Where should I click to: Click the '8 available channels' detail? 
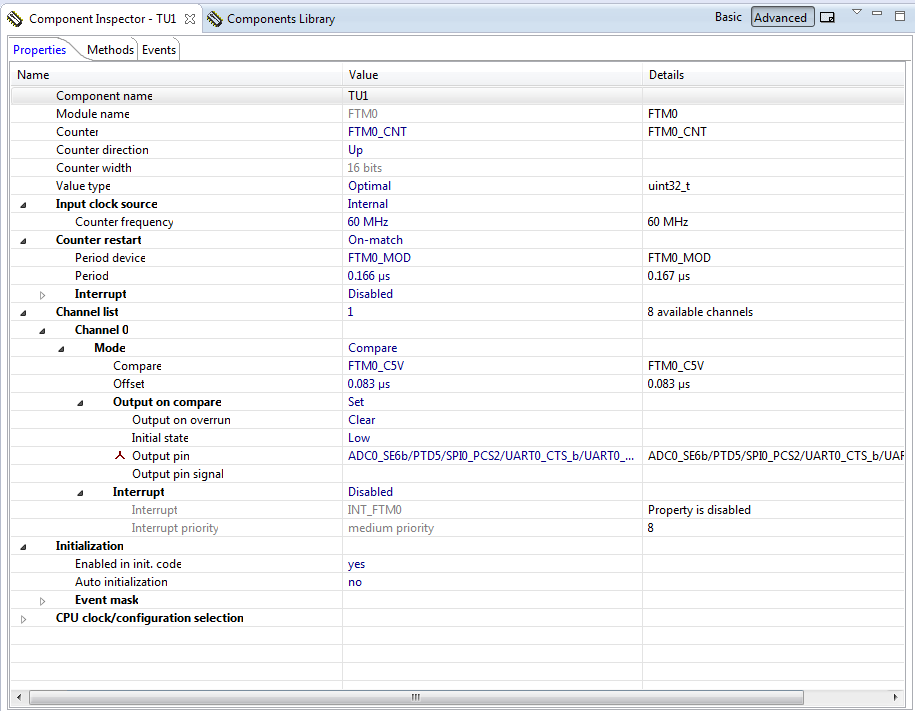point(700,312)
